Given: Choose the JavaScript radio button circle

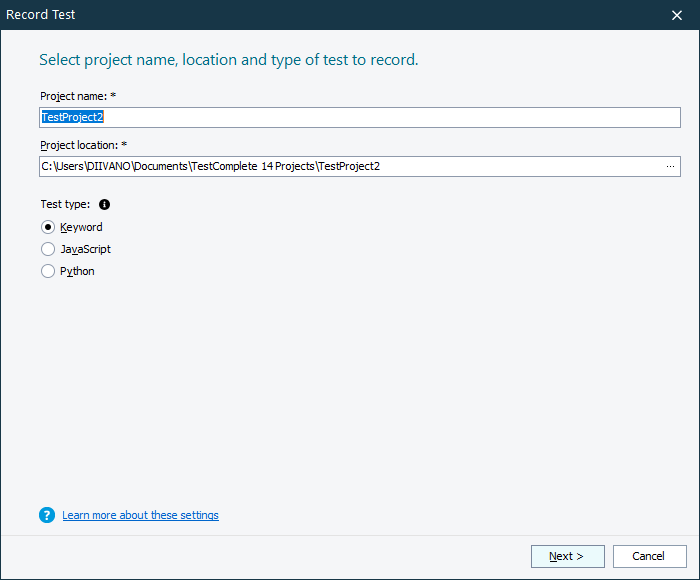Looking at the screenshot, I should coord(48,249).
